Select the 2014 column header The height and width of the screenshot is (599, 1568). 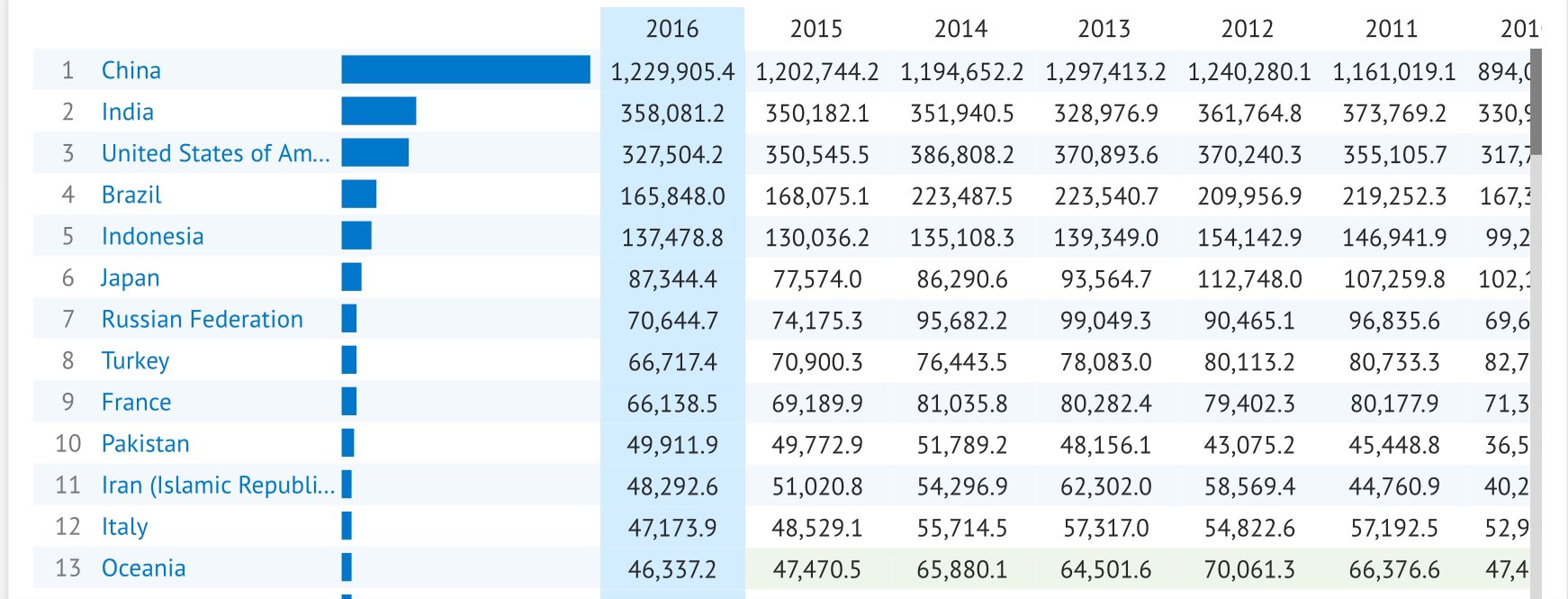[960, 29]
